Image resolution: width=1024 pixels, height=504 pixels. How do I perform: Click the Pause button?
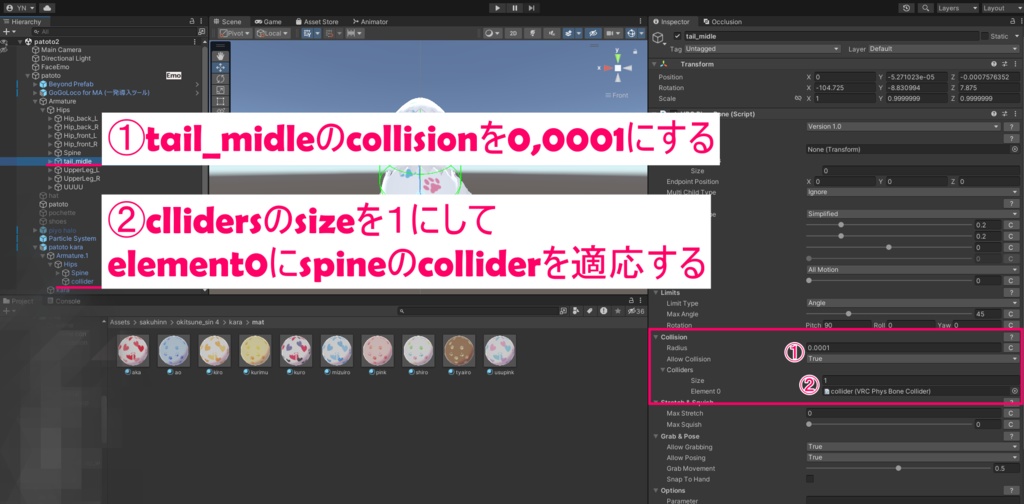[x=515, y=8]
